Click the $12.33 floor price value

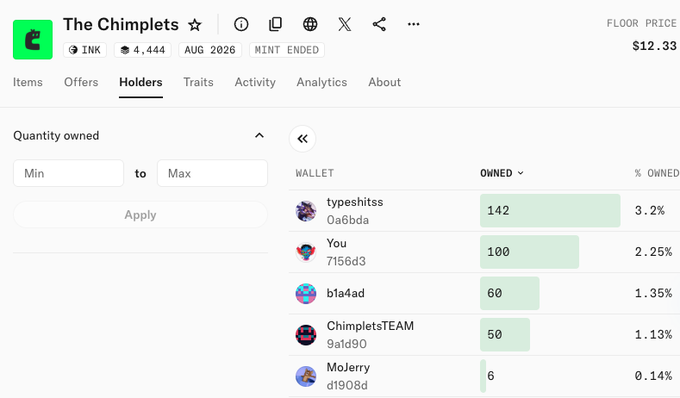click(654, 46)
